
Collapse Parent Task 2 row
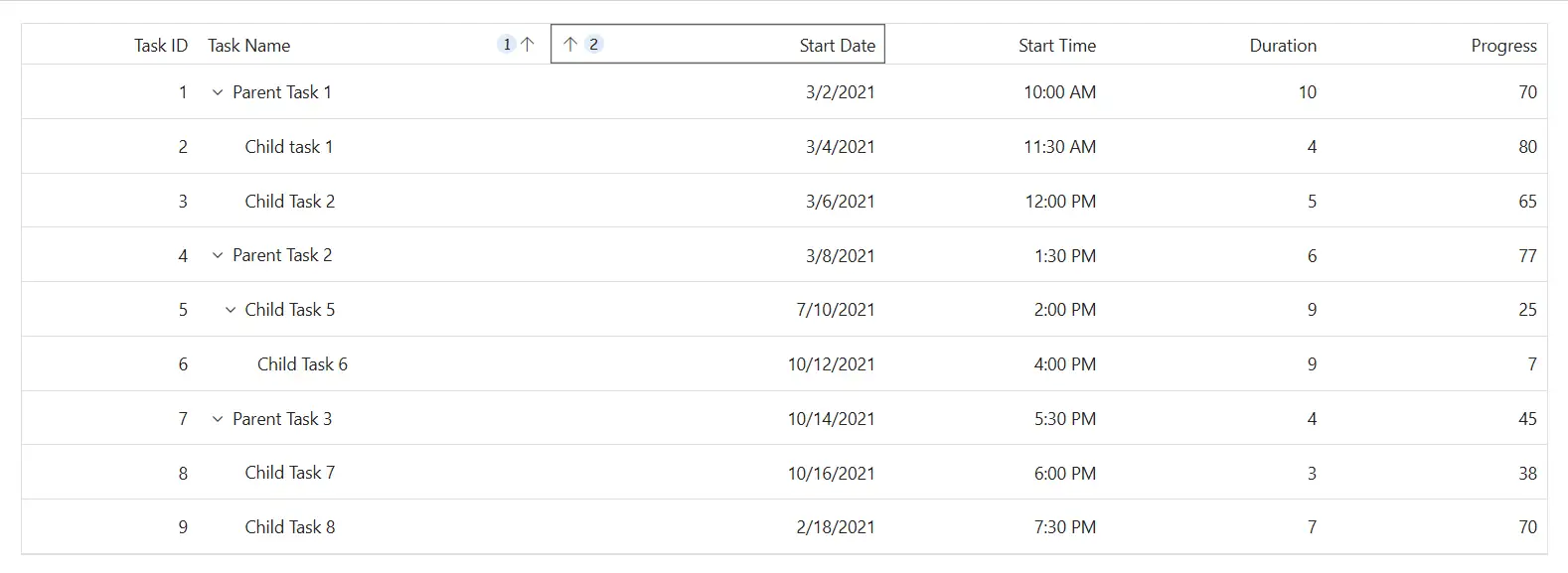coord(218,255)
